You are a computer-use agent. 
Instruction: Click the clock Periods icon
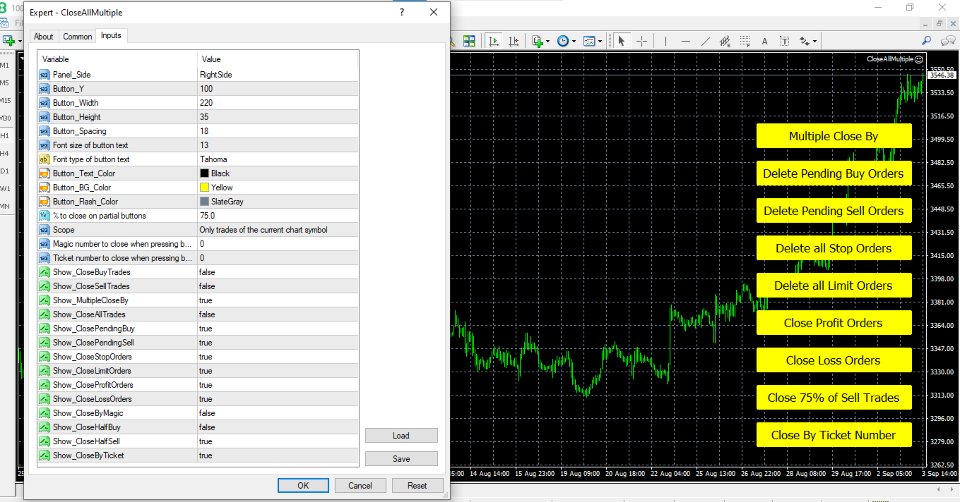[563, 41]
